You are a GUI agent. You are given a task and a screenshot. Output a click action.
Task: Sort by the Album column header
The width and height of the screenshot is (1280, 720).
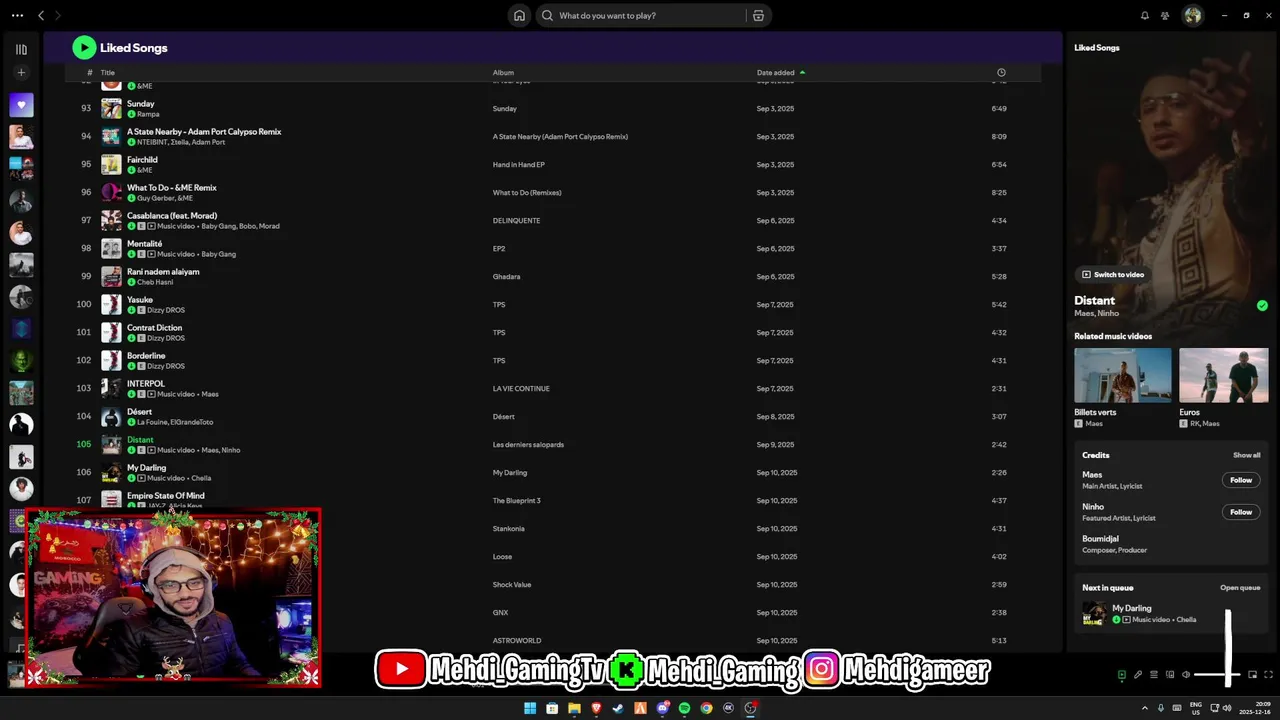click(503, 73)
